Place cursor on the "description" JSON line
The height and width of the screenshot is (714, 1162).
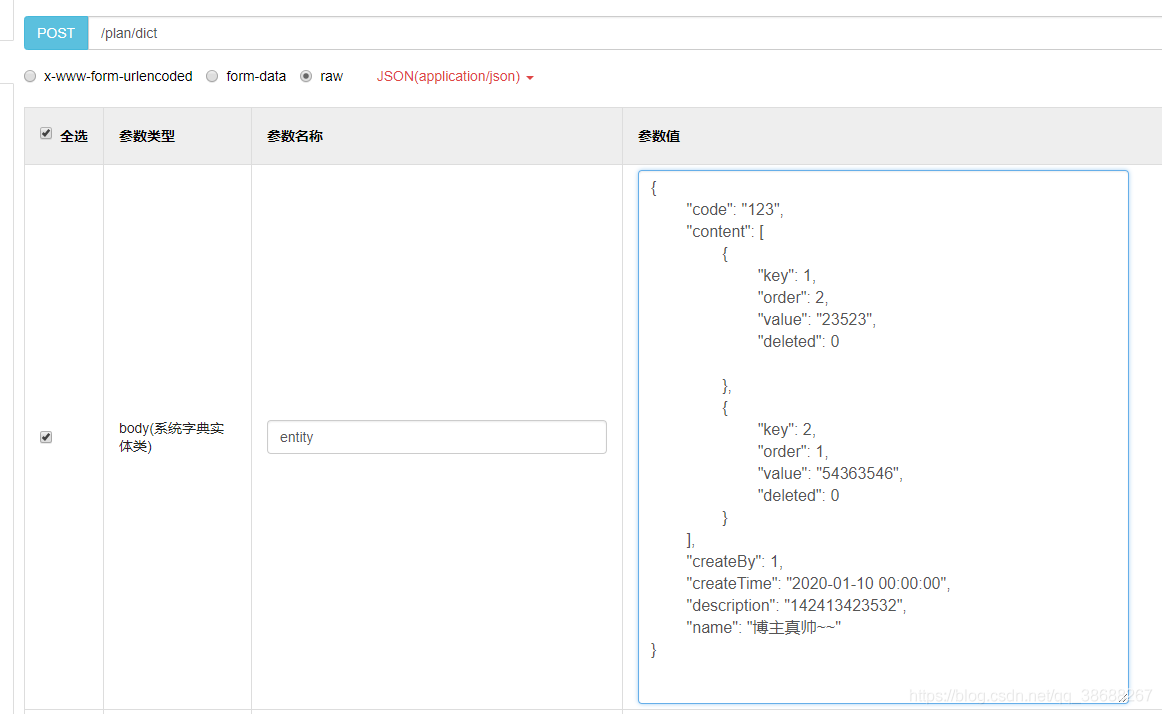tap(796, 605)
